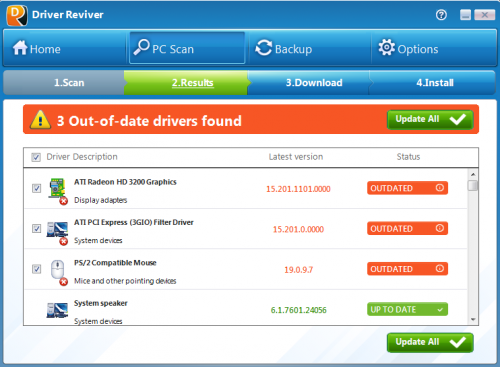Image resolution: width=500 pixels, height=367 pixels.
Task: Uncheck the ATI Radeon HD 3200 Graphics checkbox
Action: click(x=36, y=188)
